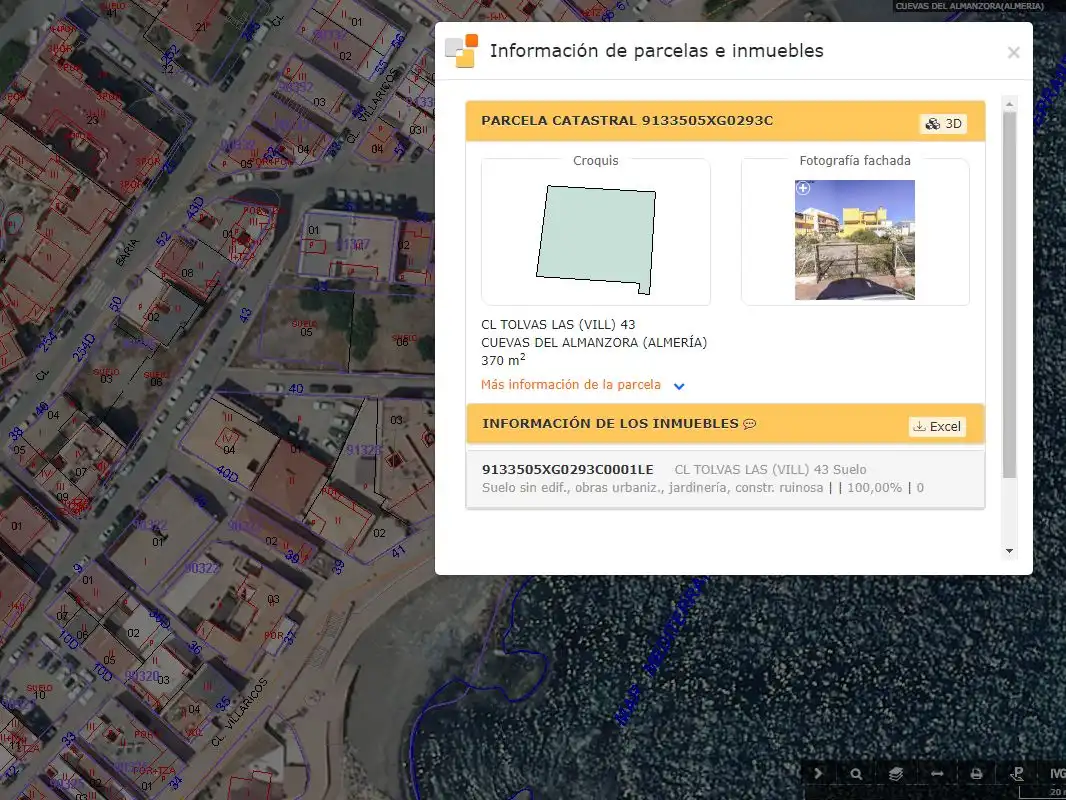The height and width of the screenshot is (800, 1066).
Task: Open property 9133505XG0293C0001LE row
Action: coord(725,479)
